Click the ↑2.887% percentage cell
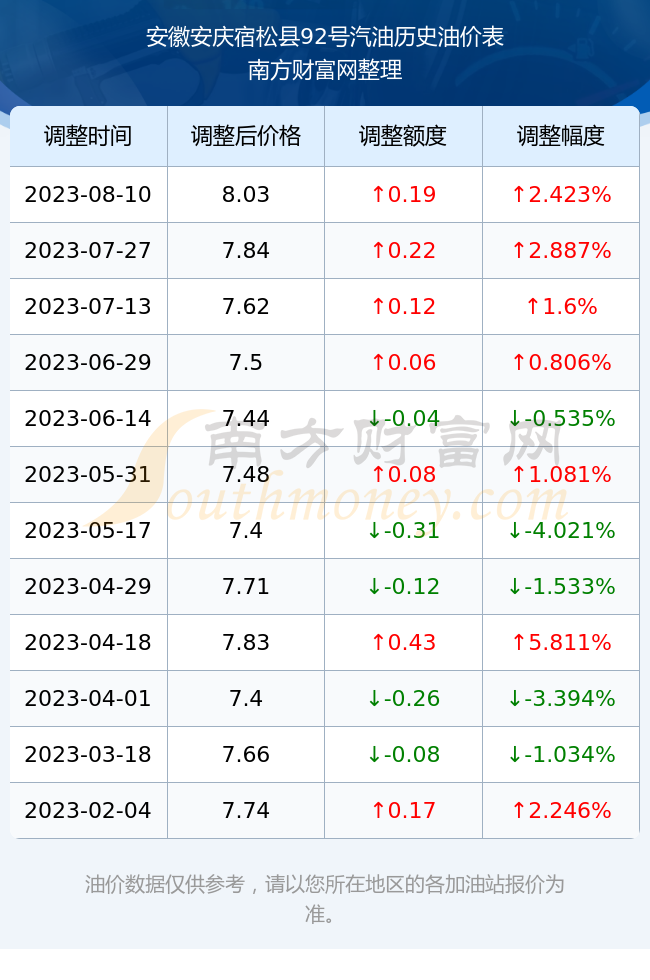Image resolution: width=650 pixels, height=980 pixels. coord(561,251)
